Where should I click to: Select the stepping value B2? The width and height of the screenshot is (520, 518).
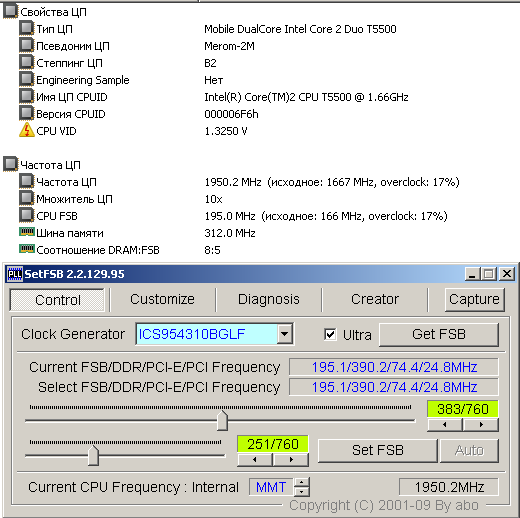210,63
